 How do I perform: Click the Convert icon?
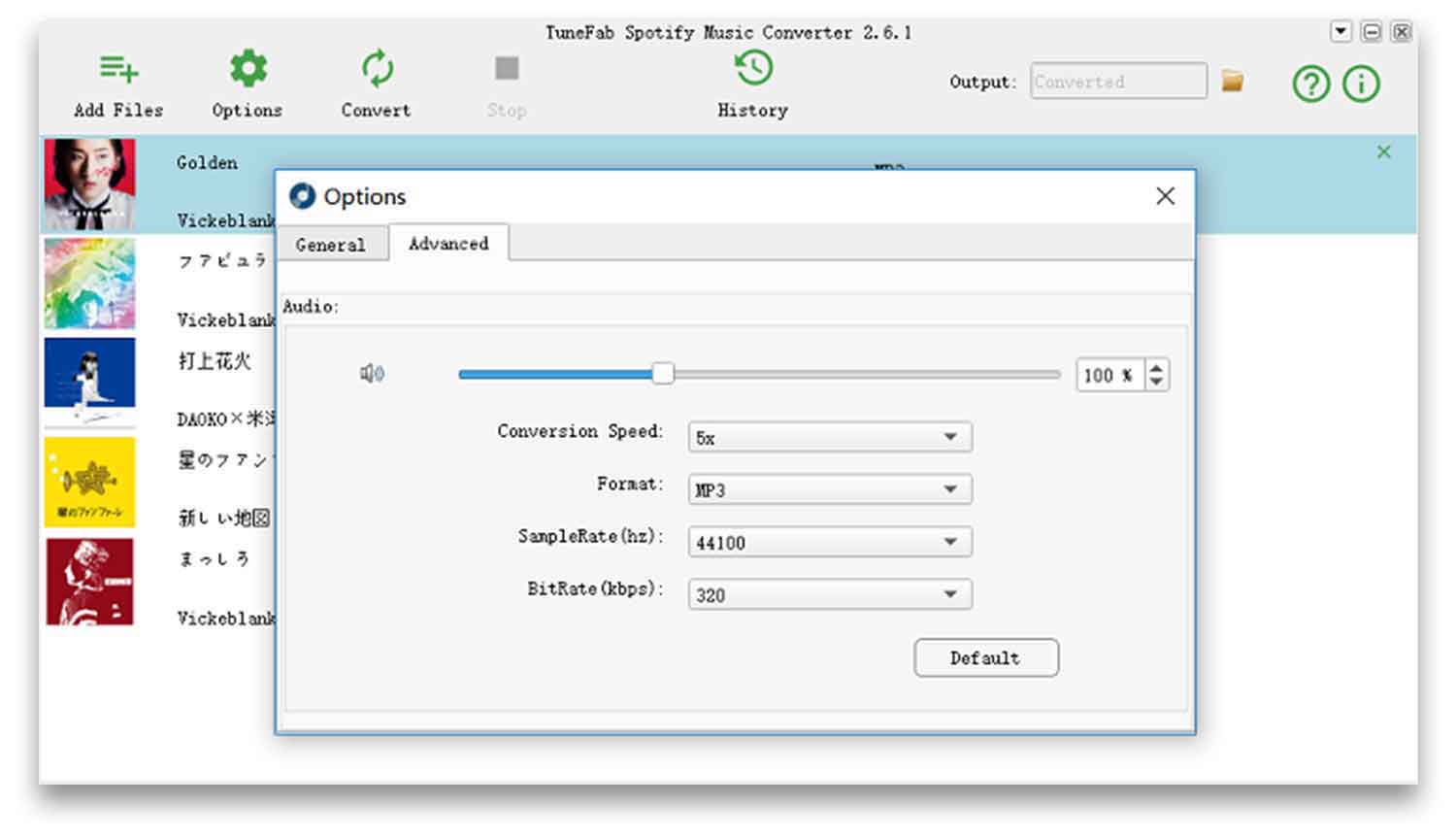(x=376, y=67)
